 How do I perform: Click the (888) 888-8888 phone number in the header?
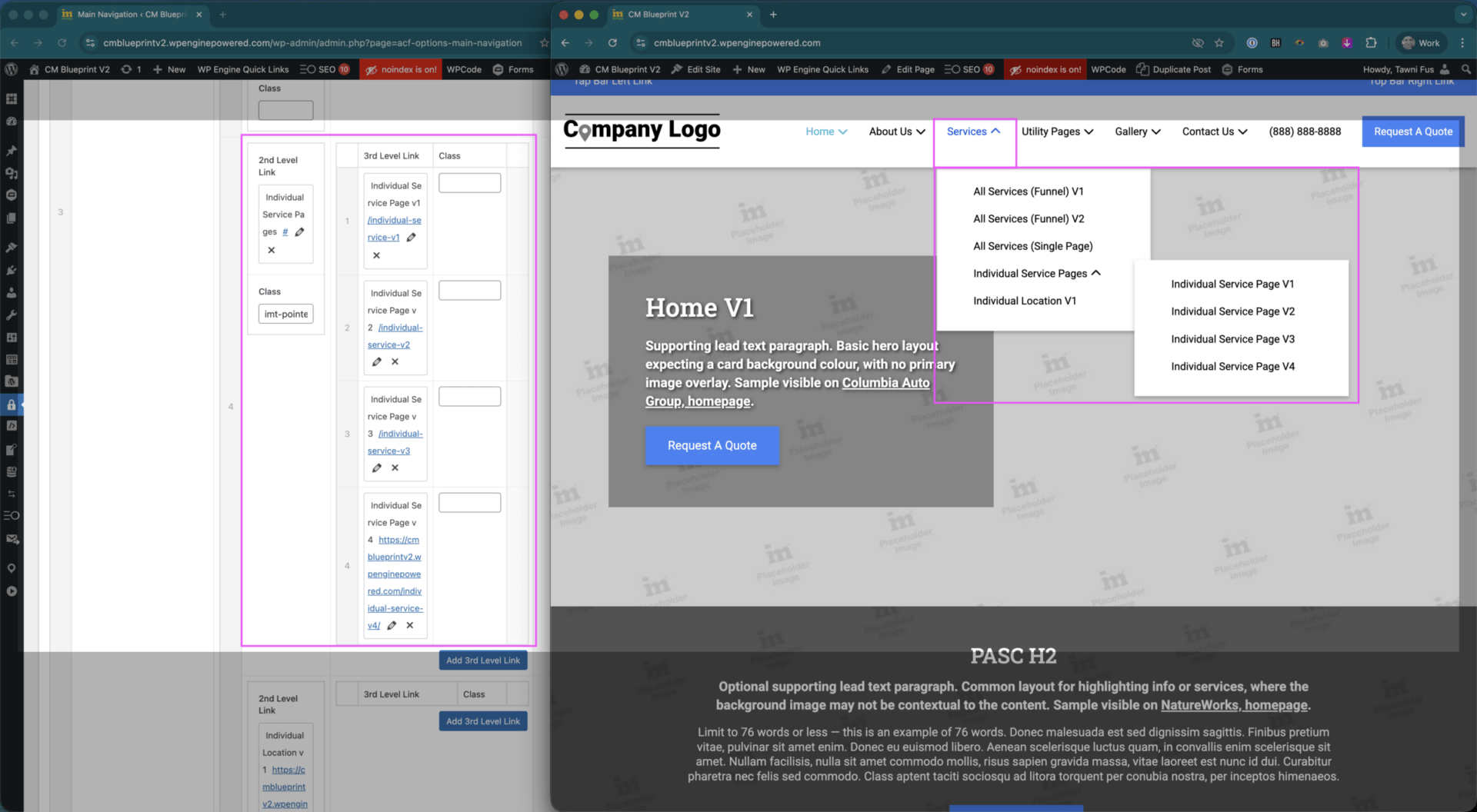tap(1305, 131)
